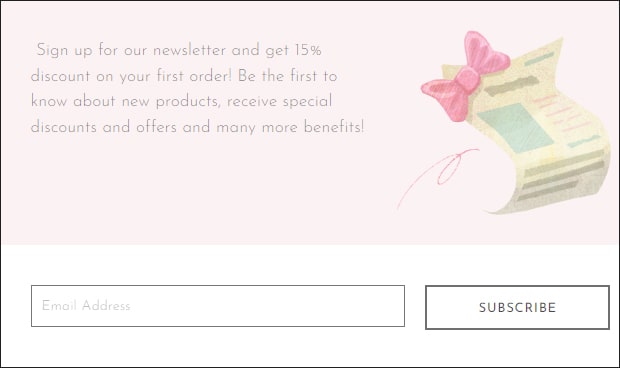The height and width of the screenshot is (368, 620).
Task: Click the SUBSCRIBE button
Action: (x=517, y=307)
